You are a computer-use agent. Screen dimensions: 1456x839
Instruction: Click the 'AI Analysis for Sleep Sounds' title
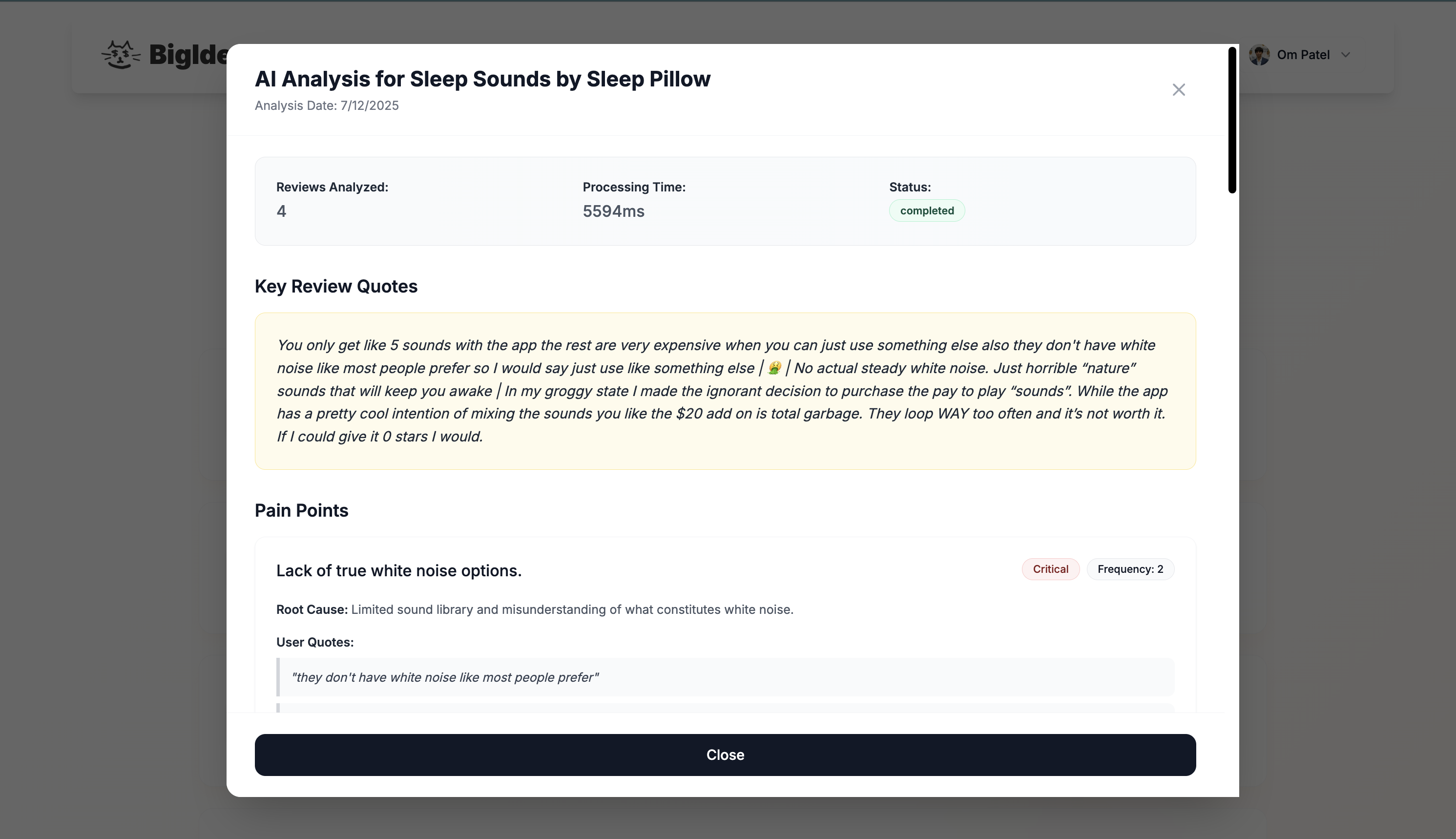point(482,79)
